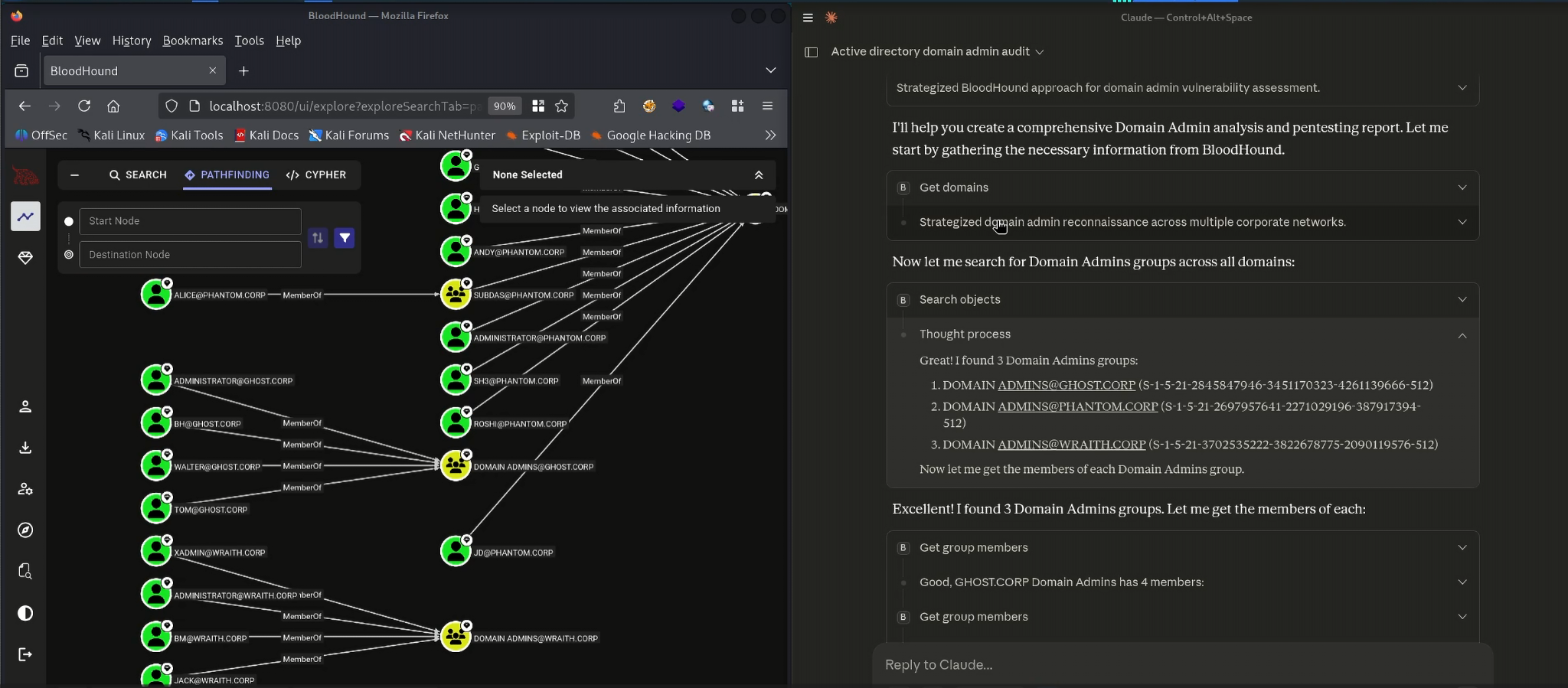Click the edge filter funnel button
This screenshot has width=1568, height=688.
tap(345, 238)
